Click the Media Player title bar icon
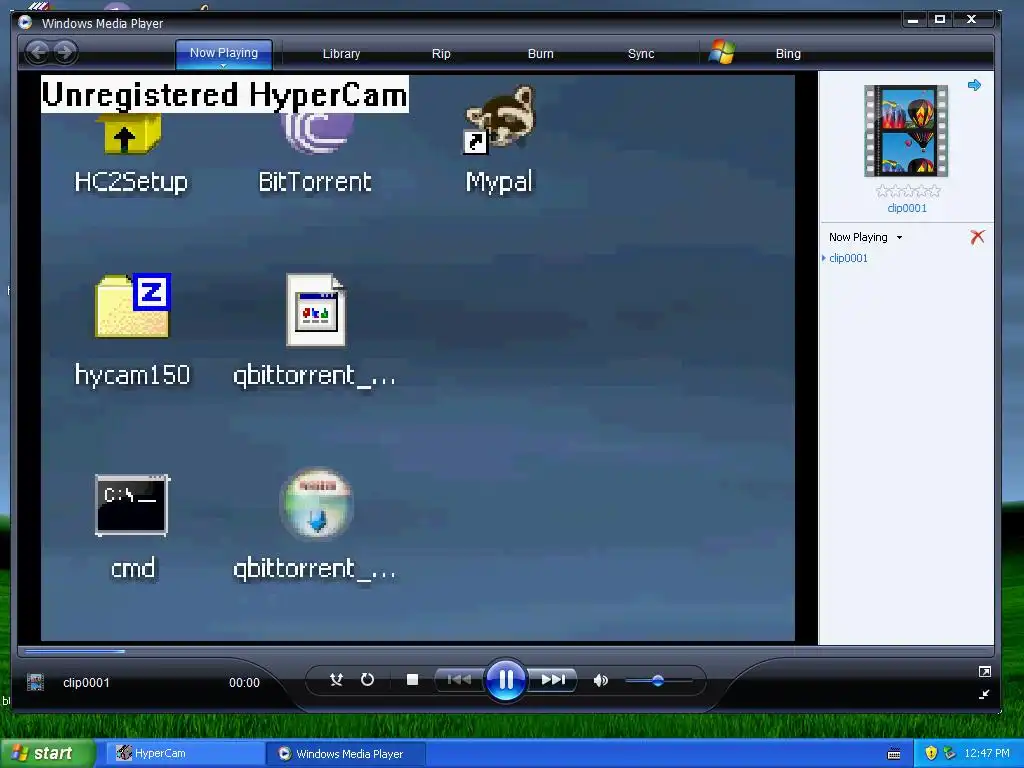 click(25, 22)
